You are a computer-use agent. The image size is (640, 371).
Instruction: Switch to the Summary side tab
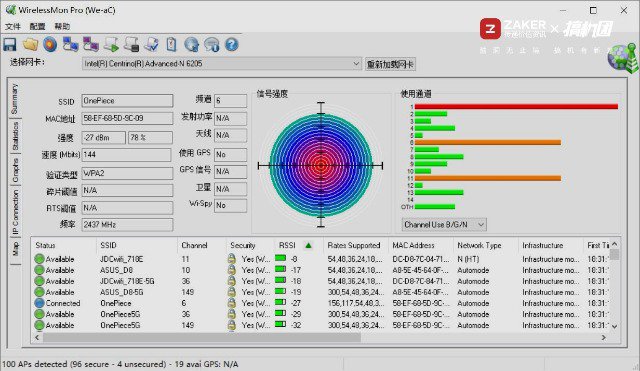click(15, 99)
